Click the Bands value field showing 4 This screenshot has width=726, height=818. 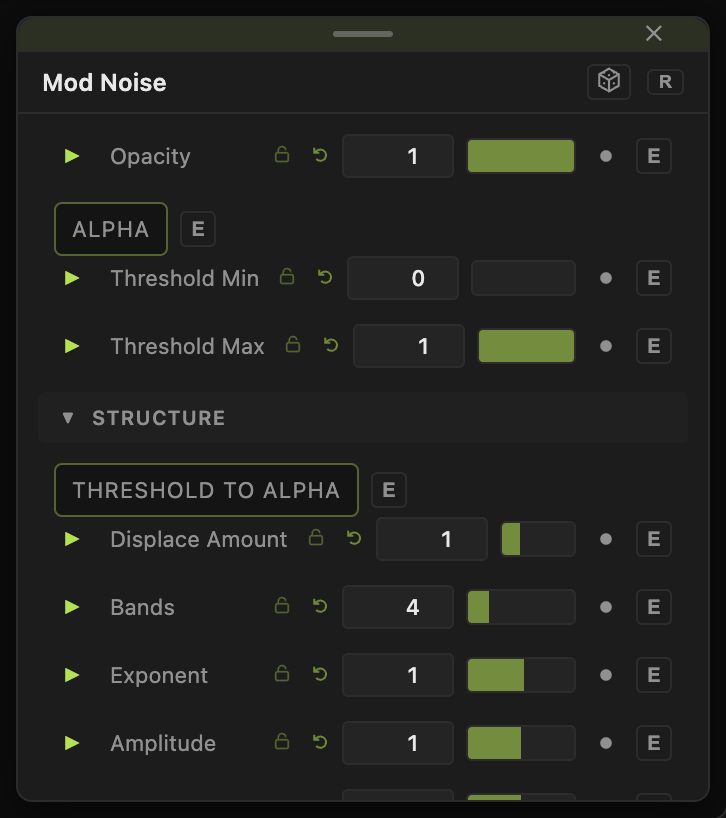click(x=398, y=607)
